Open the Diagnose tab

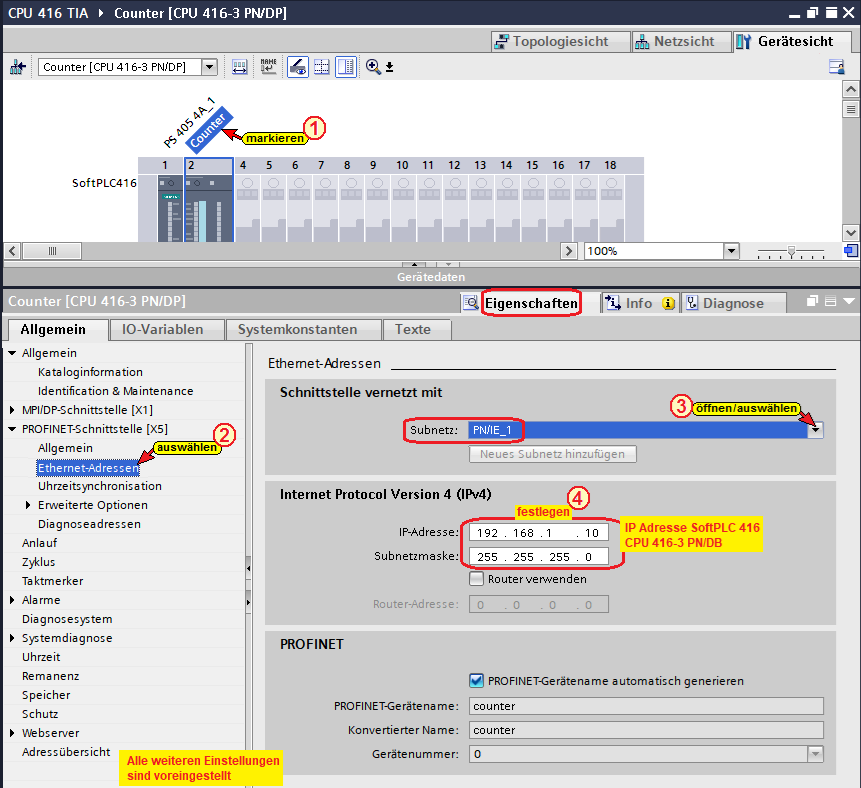click(734, 303)
